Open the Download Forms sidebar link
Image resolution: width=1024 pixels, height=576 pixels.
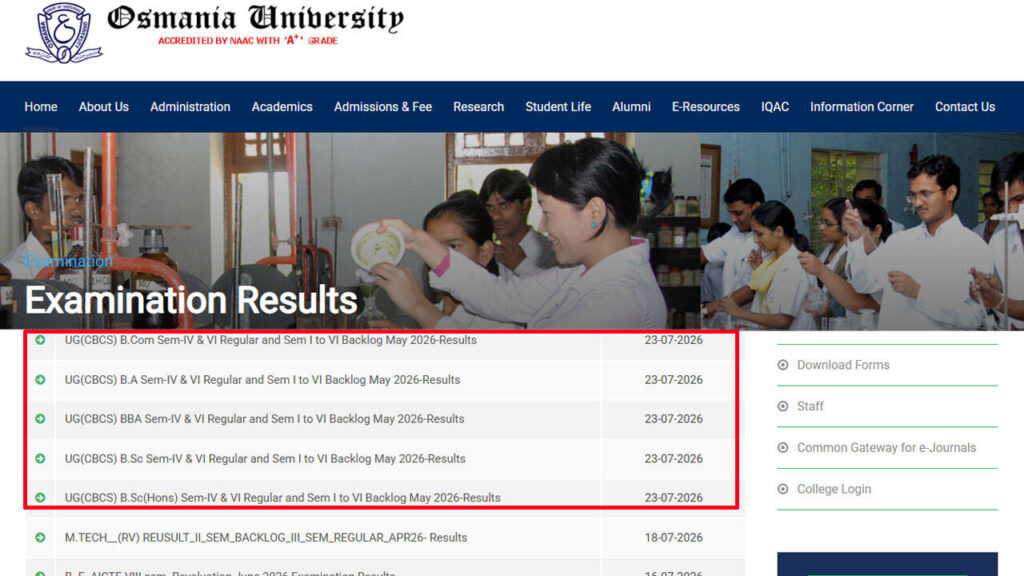(x=843, y=365)
